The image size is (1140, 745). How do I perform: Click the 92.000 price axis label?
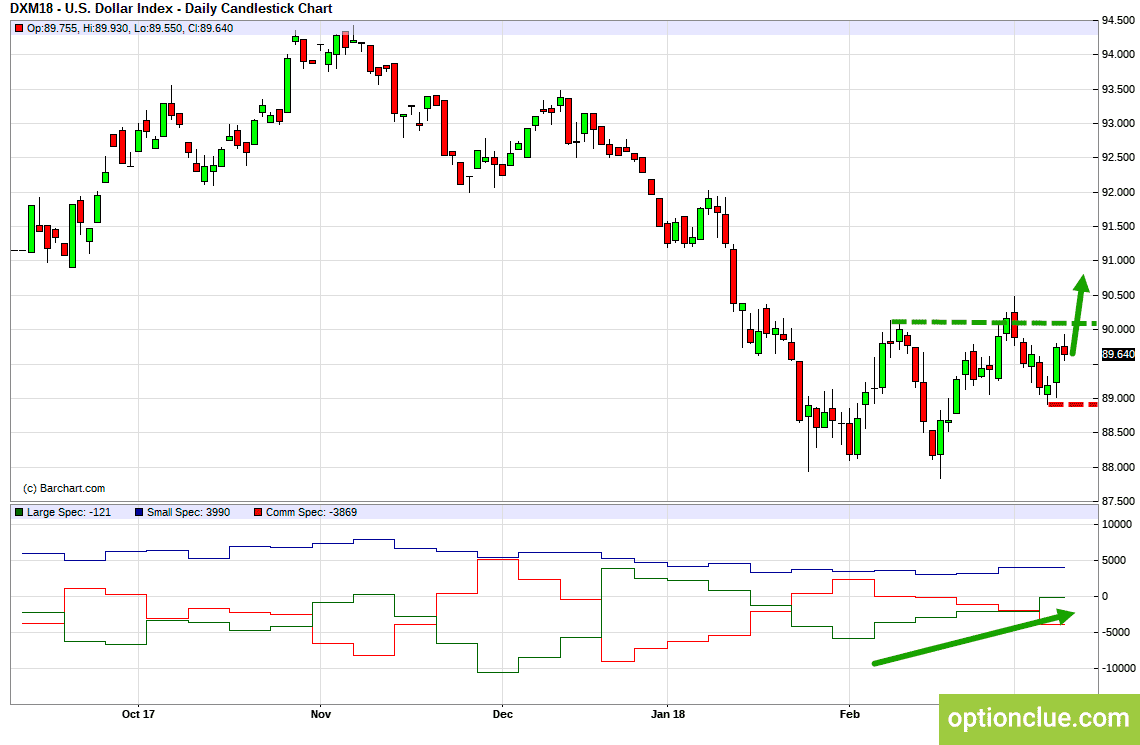click(x=1119, y=193)
